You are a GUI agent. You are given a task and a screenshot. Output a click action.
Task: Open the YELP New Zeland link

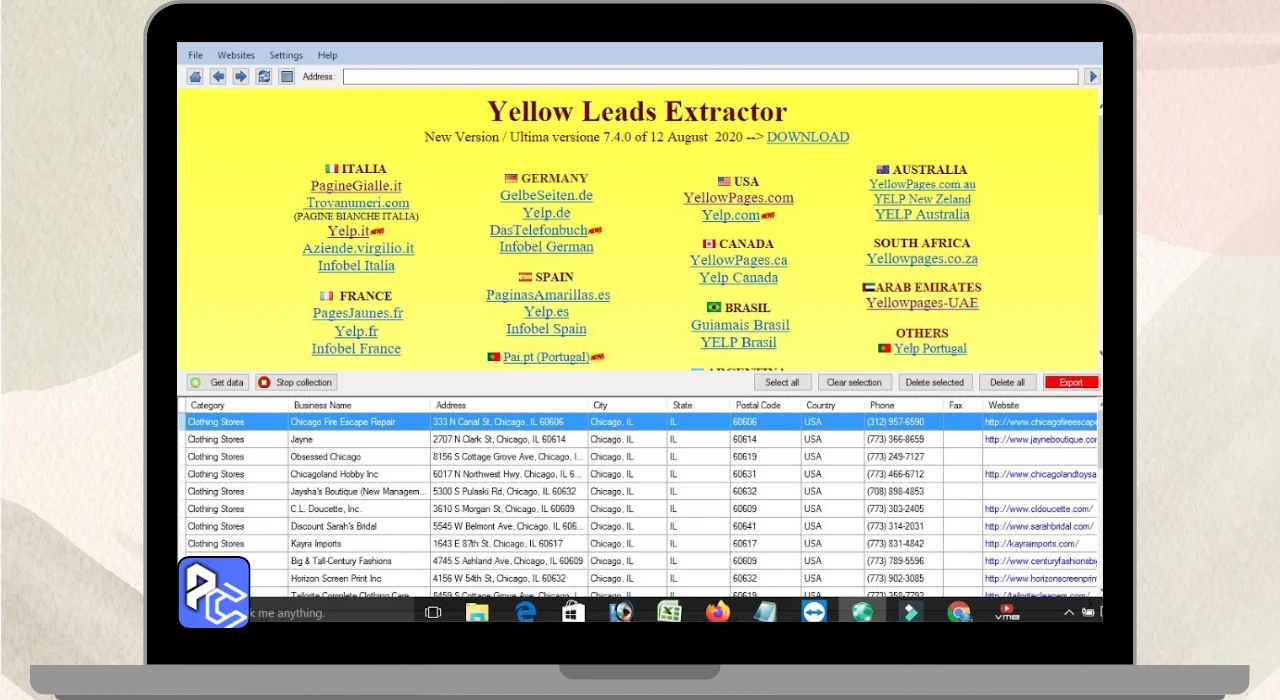[x=922, y=199]
